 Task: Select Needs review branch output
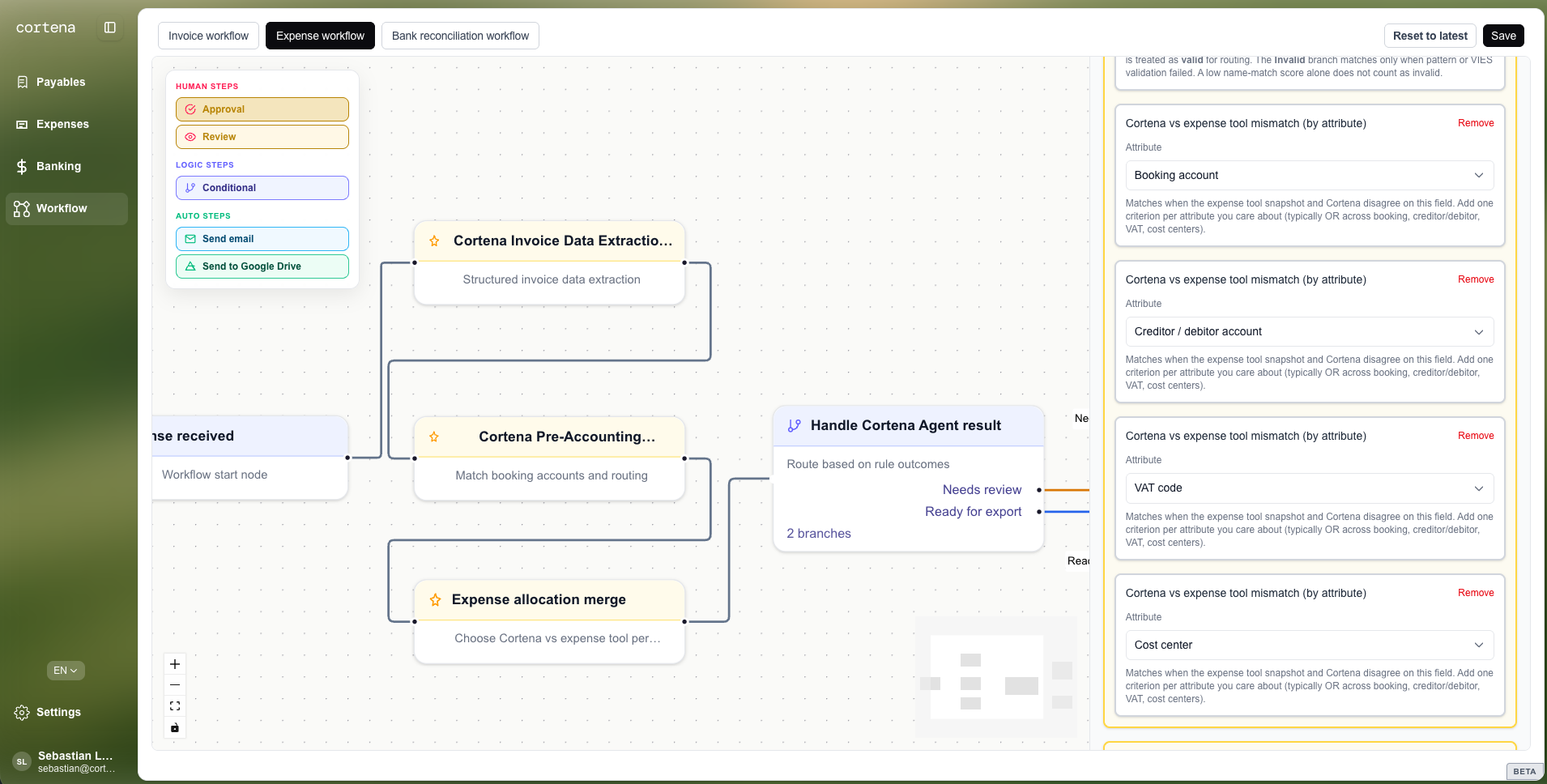coord(982,490)
